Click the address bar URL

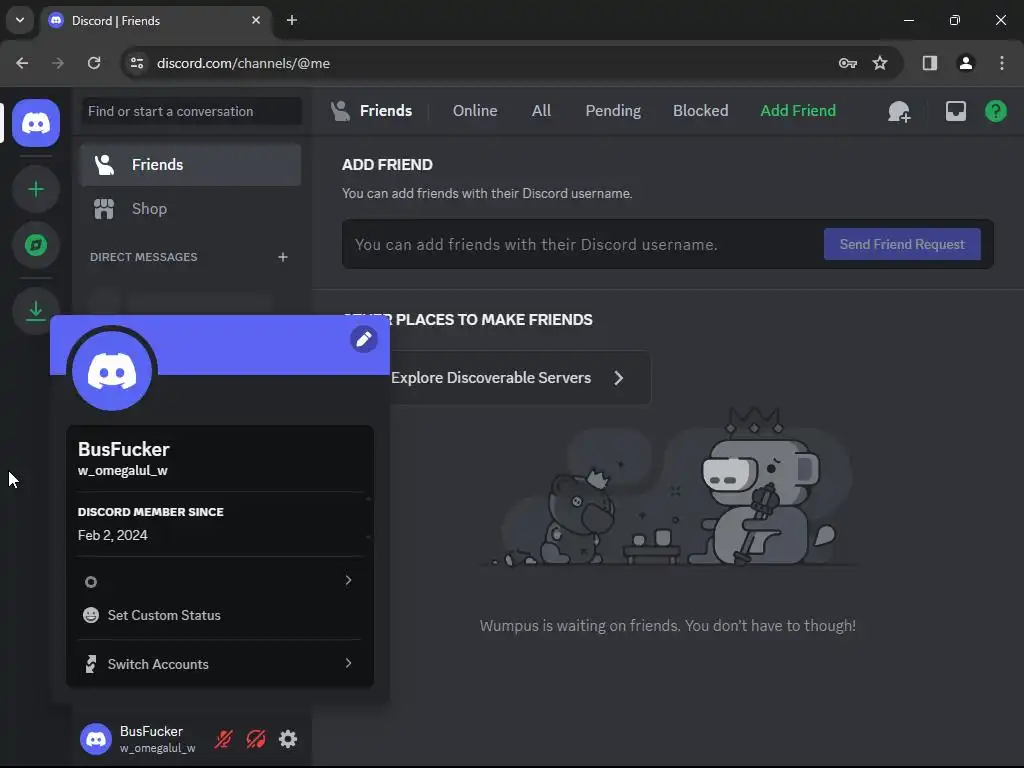click(243, 63)
